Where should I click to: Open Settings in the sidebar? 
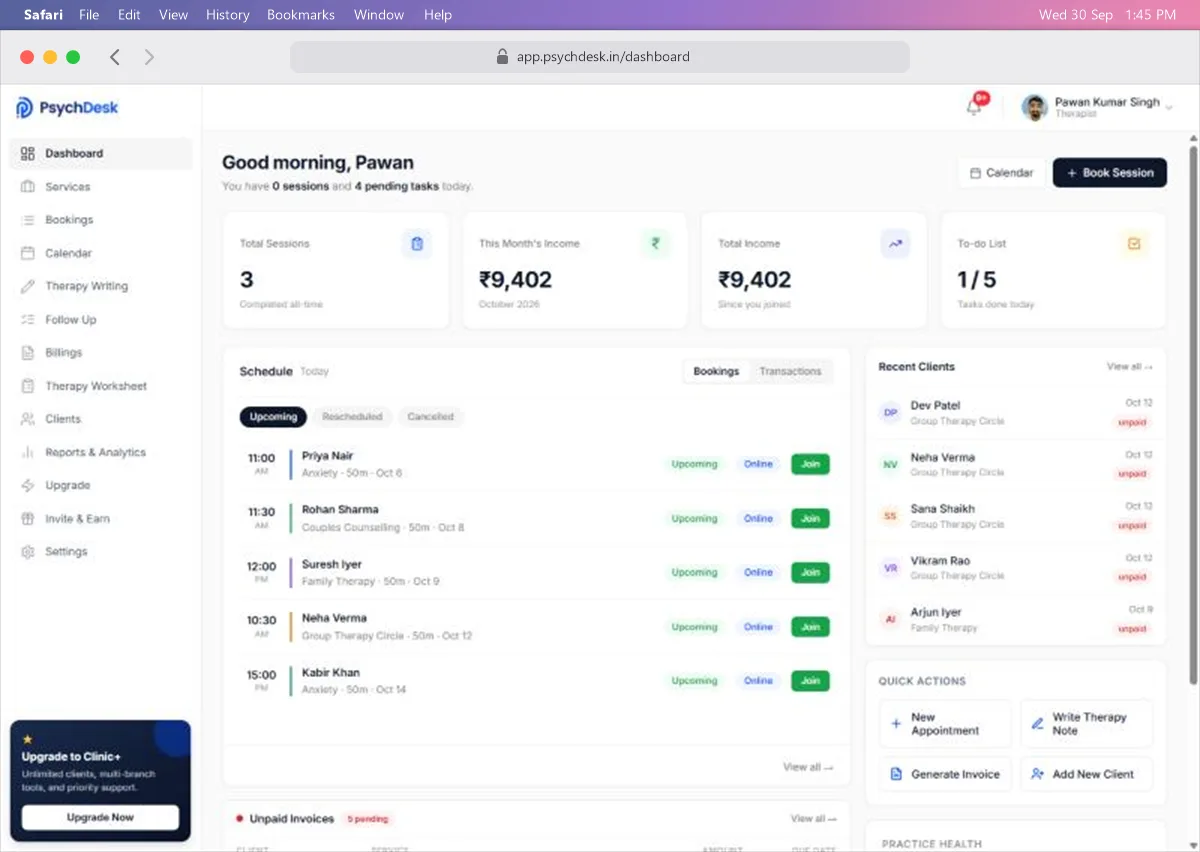100,552
